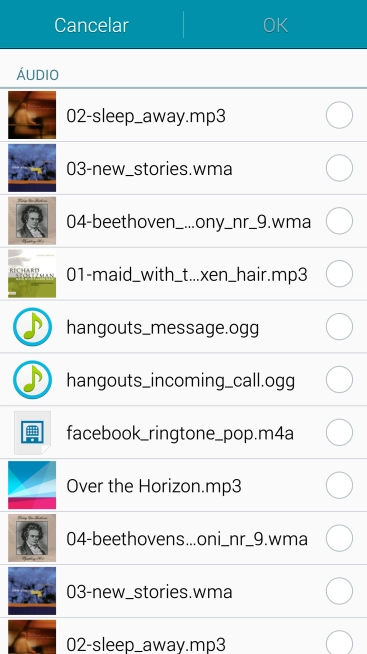Select the radio button for hangouts_message.ogg
The image size is (367, 654).
pyautogui.click(x=339, y=327)
